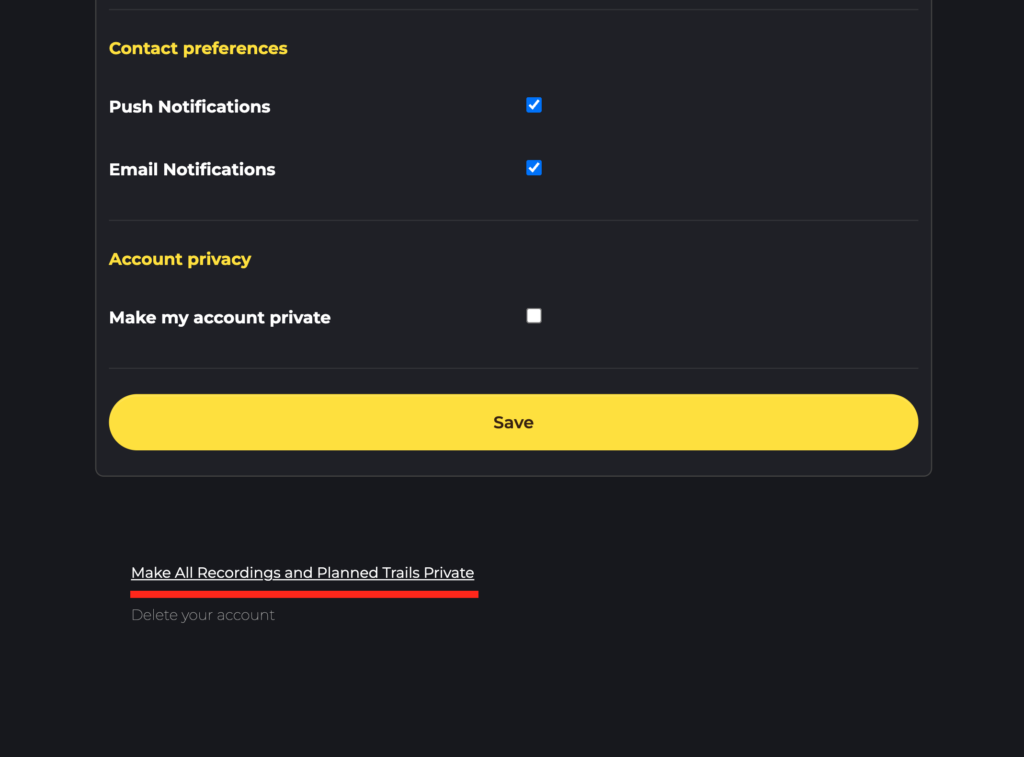The width and height of the screenshot is (1024, 757).
Task: Open Make All Recordings and Planned Trails Private
Action: (x=302, y=573)
